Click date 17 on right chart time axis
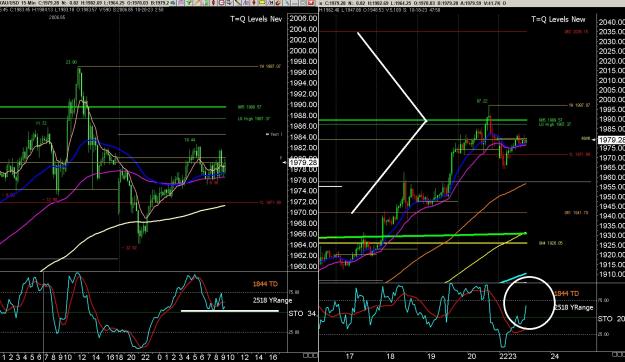Screen dimensions: 625x362 (x=350, y=356)
